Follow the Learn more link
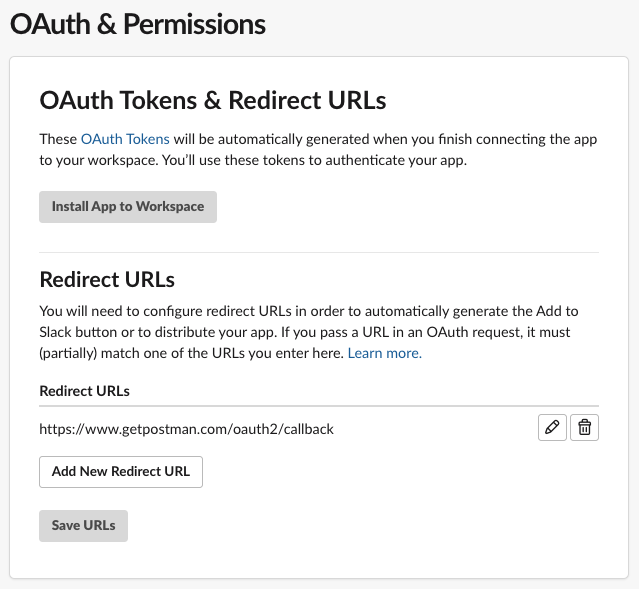Image resolution: width=639 pixels, height=589 pixels. (385, 353)
